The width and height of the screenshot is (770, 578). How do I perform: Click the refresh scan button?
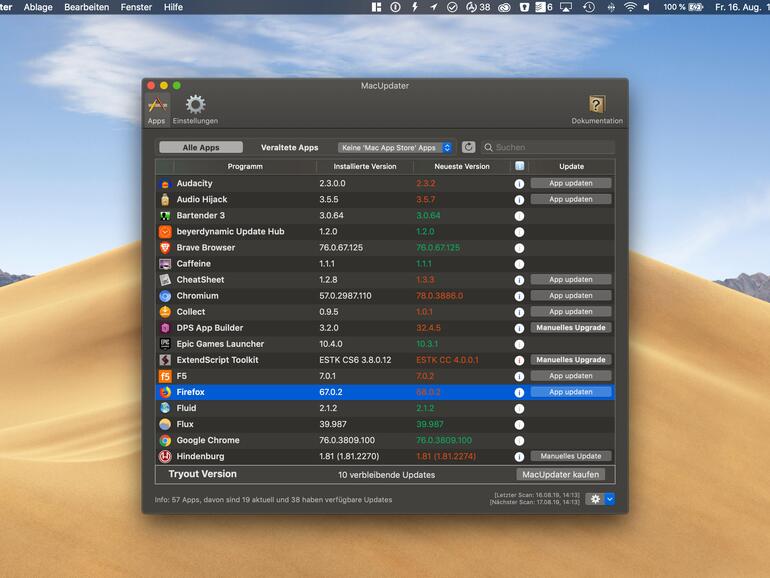click(468, 147)
